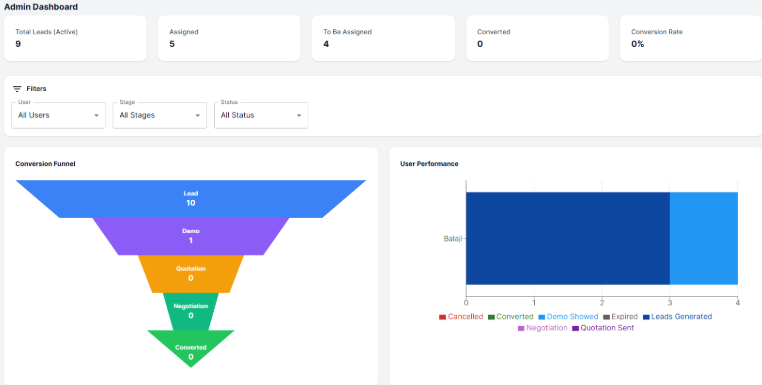Open the Status dropdown showing All Status
Screen dimensions: 762x385
click(x=261, y=115)
